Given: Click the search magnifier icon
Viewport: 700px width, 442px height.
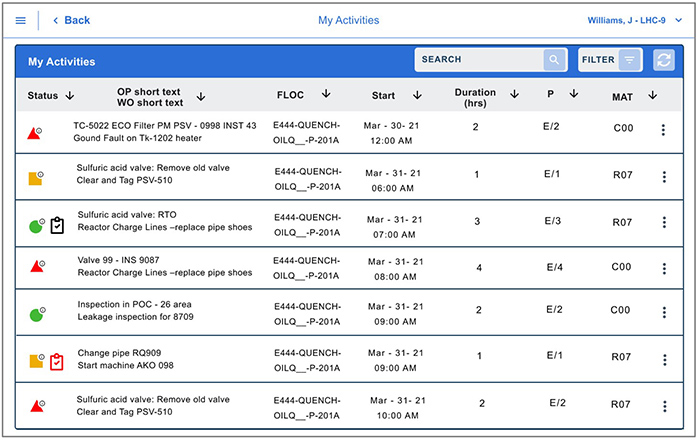Looking at the screenshot, I should click(554, 60).
